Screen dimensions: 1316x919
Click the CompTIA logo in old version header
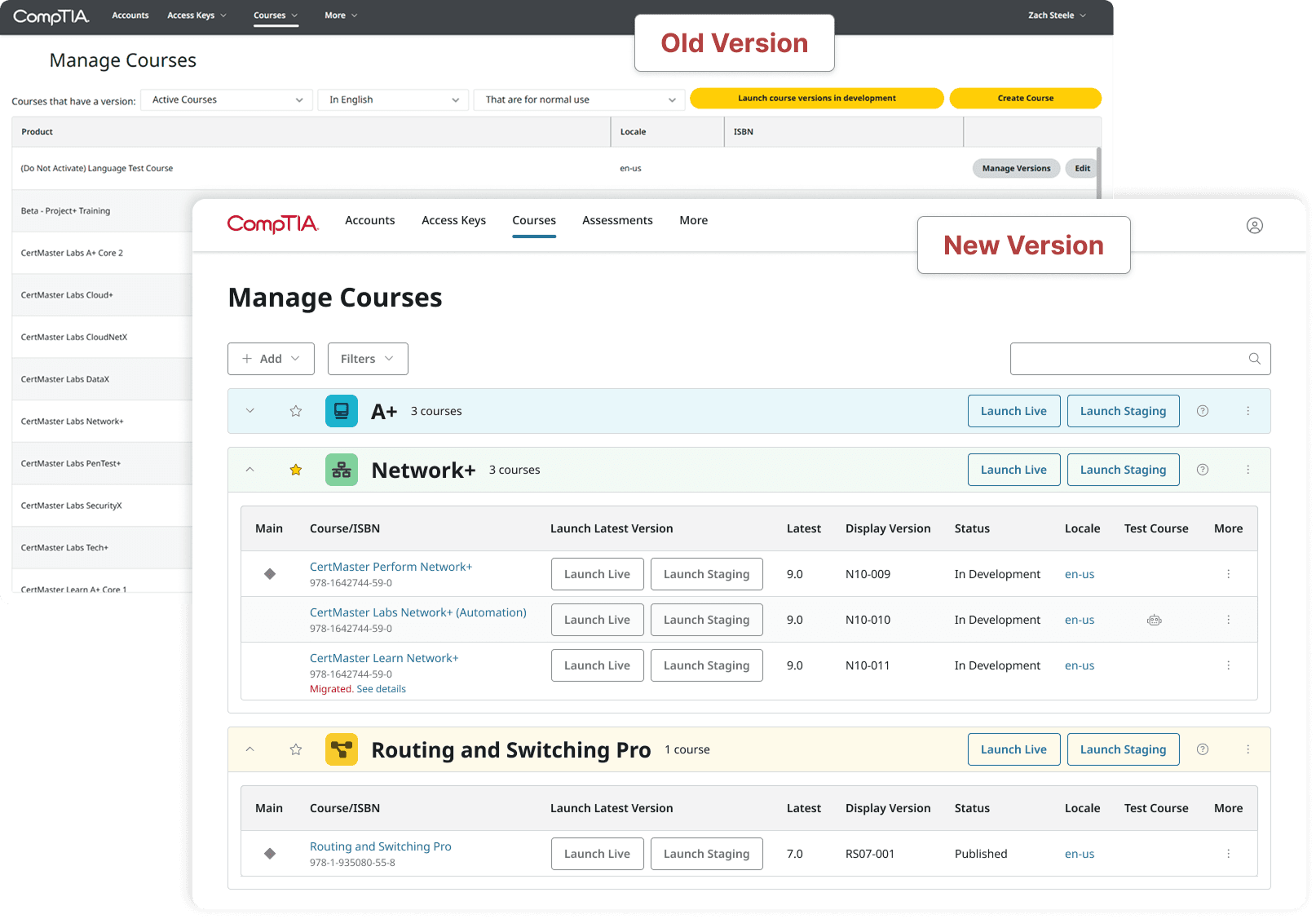point(51,16)
